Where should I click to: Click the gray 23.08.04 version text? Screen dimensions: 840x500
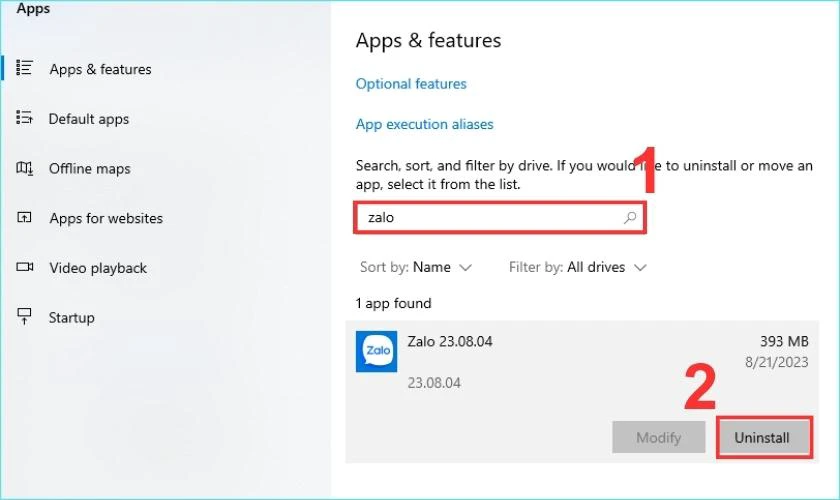(434, 383)
